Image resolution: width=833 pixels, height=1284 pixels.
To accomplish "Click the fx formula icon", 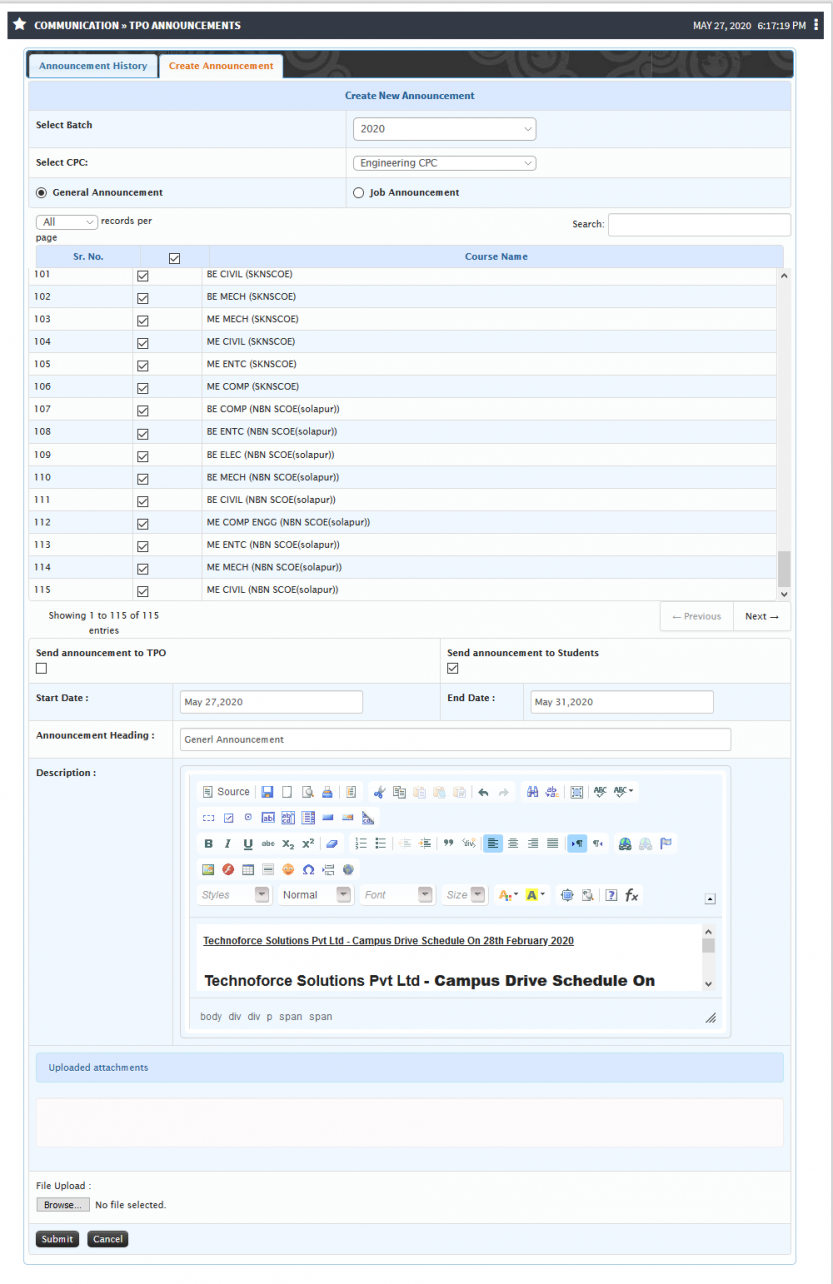I will (632, 895).
